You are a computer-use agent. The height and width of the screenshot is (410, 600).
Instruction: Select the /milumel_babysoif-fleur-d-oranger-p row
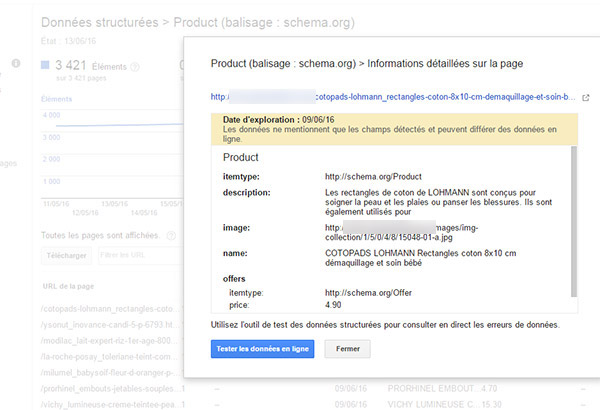(112, 372)
